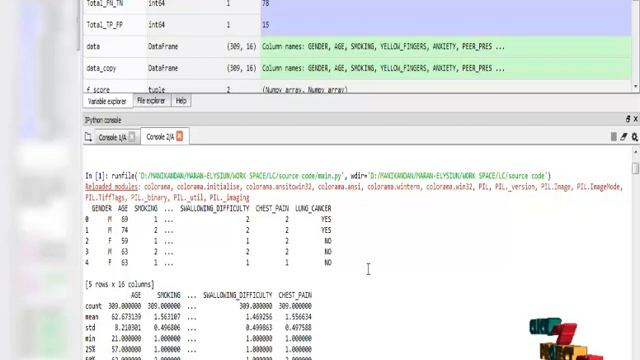The image size is (640, 360).
Task: Close the Console 2/A tab
Action: coord(180,136)
